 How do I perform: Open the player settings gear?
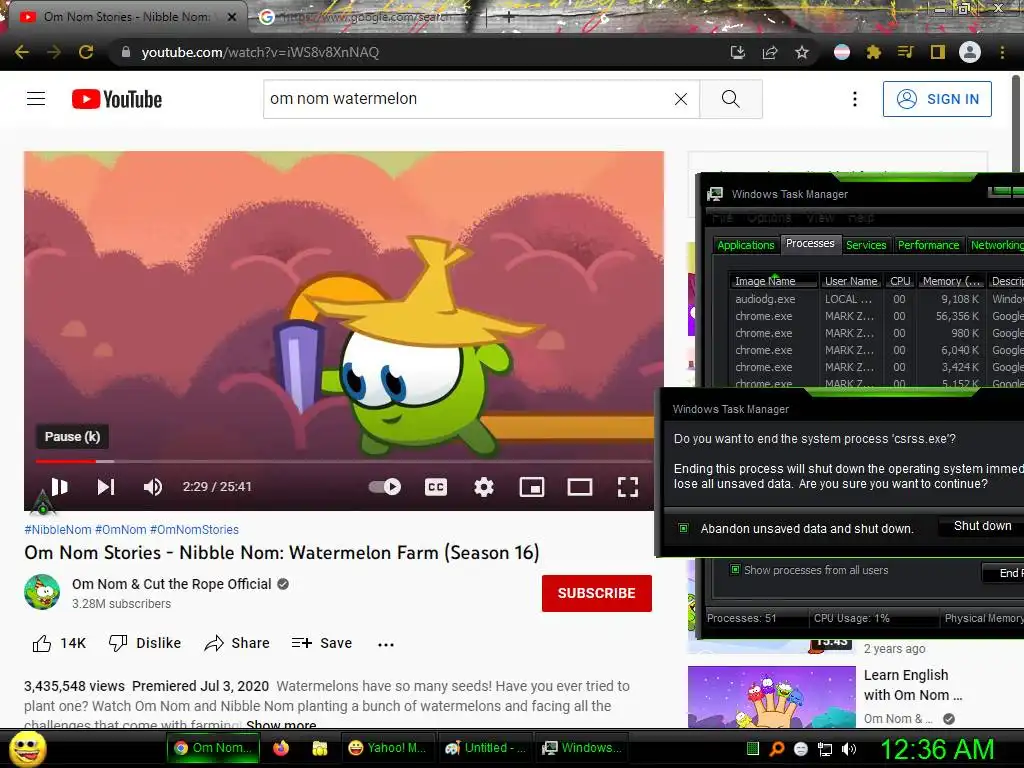click(x=483, y=487)
